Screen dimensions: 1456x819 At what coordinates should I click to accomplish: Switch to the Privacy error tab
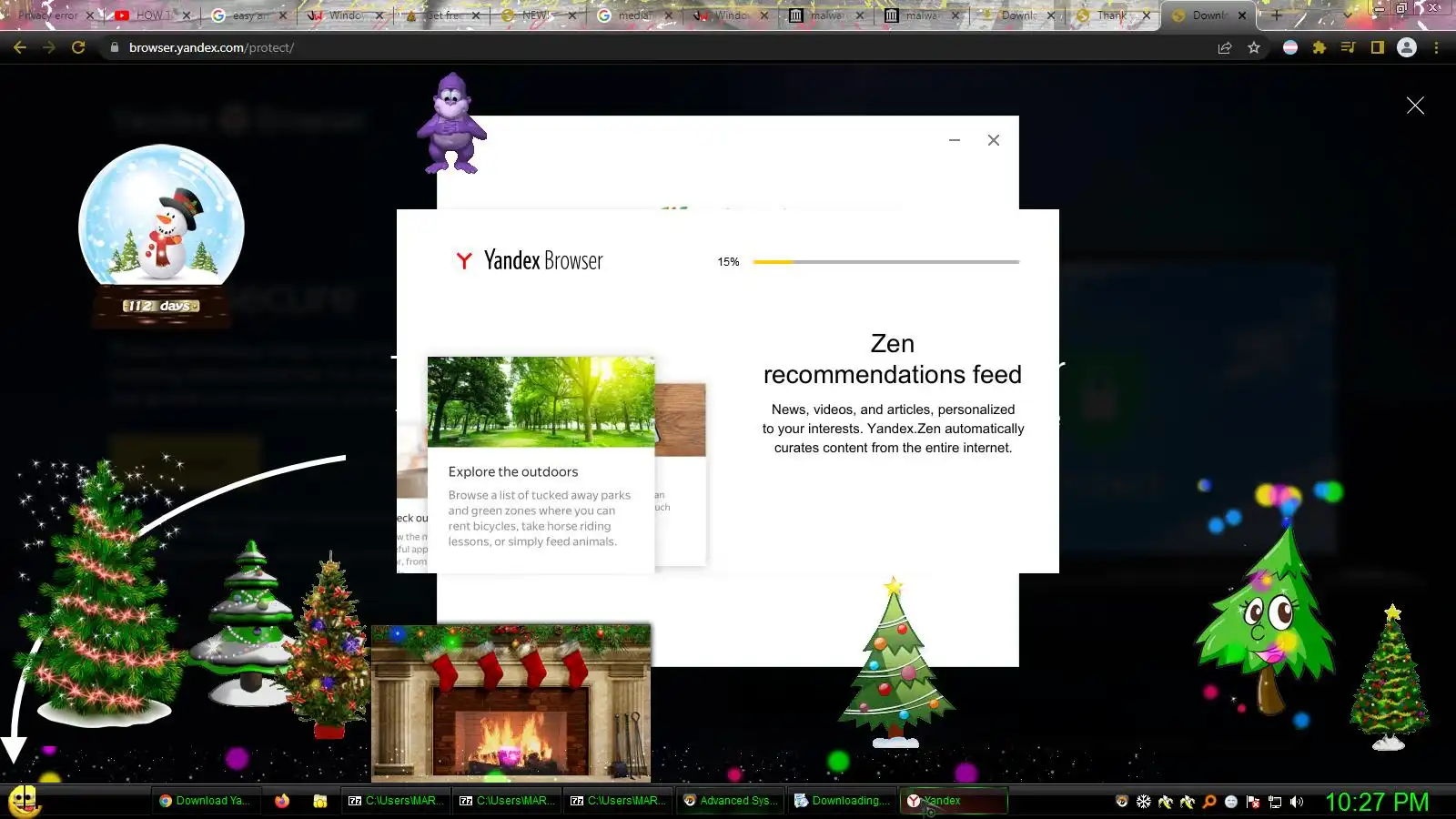(x=50, y=15)
